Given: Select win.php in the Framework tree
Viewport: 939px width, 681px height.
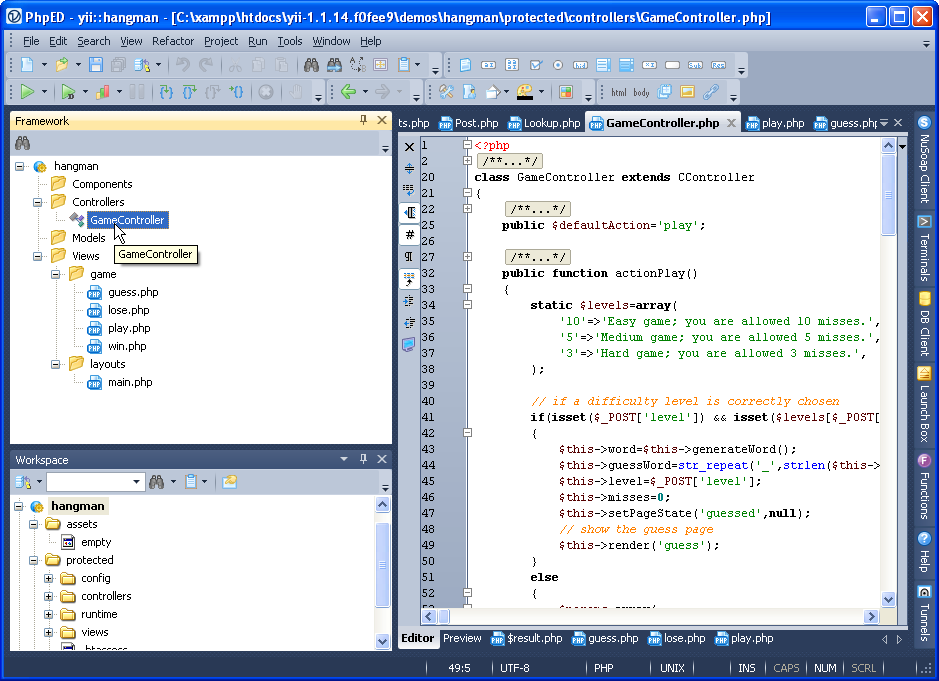Looking at the screenshot, I should [127, 346].
